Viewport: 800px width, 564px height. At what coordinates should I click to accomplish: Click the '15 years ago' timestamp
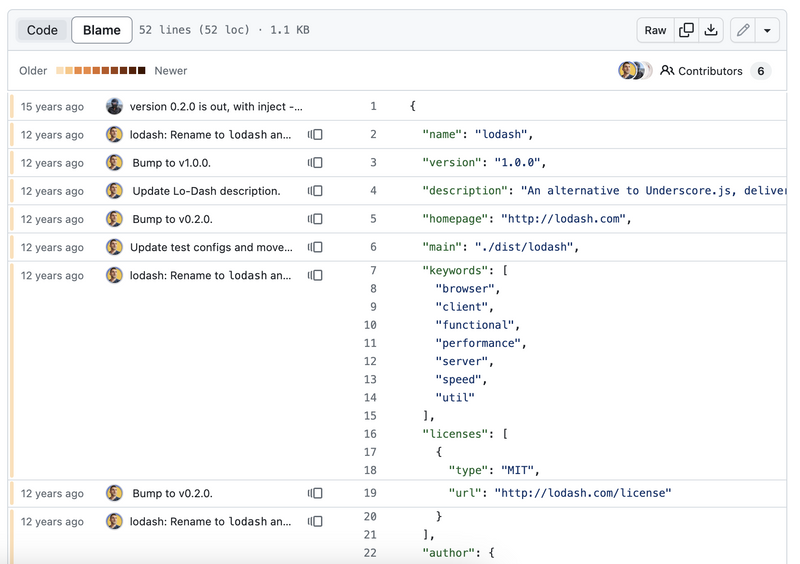52,107
